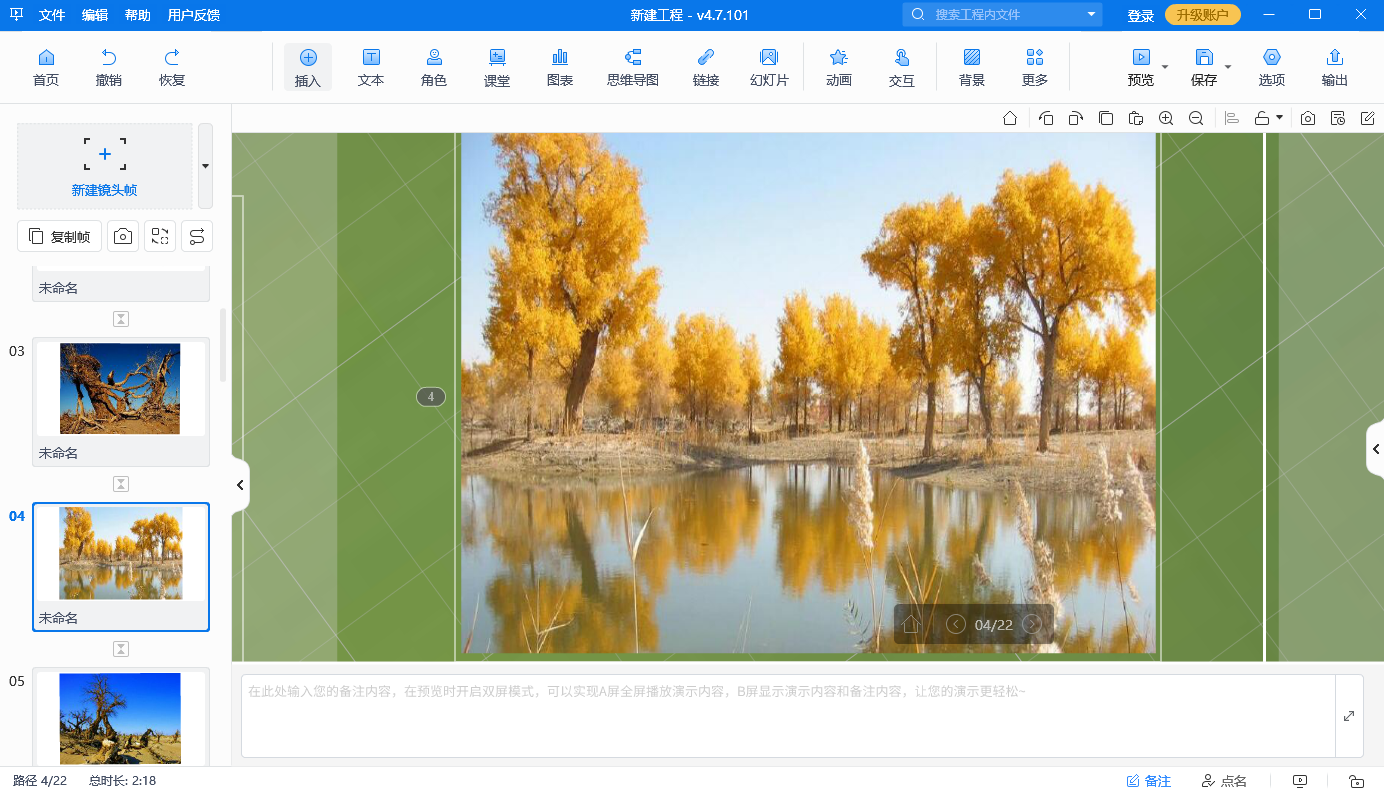This screenshot has width=1384, height=792.
Task: Click the 登录 login link
Action: (1141, 15)
